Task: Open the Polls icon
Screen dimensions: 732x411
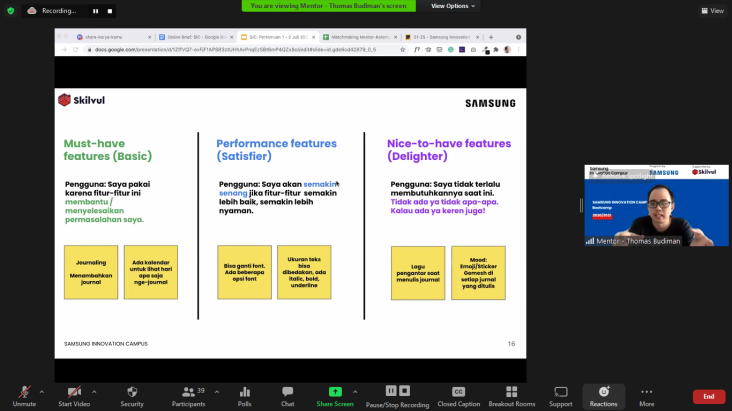Action: pos(245,396)
